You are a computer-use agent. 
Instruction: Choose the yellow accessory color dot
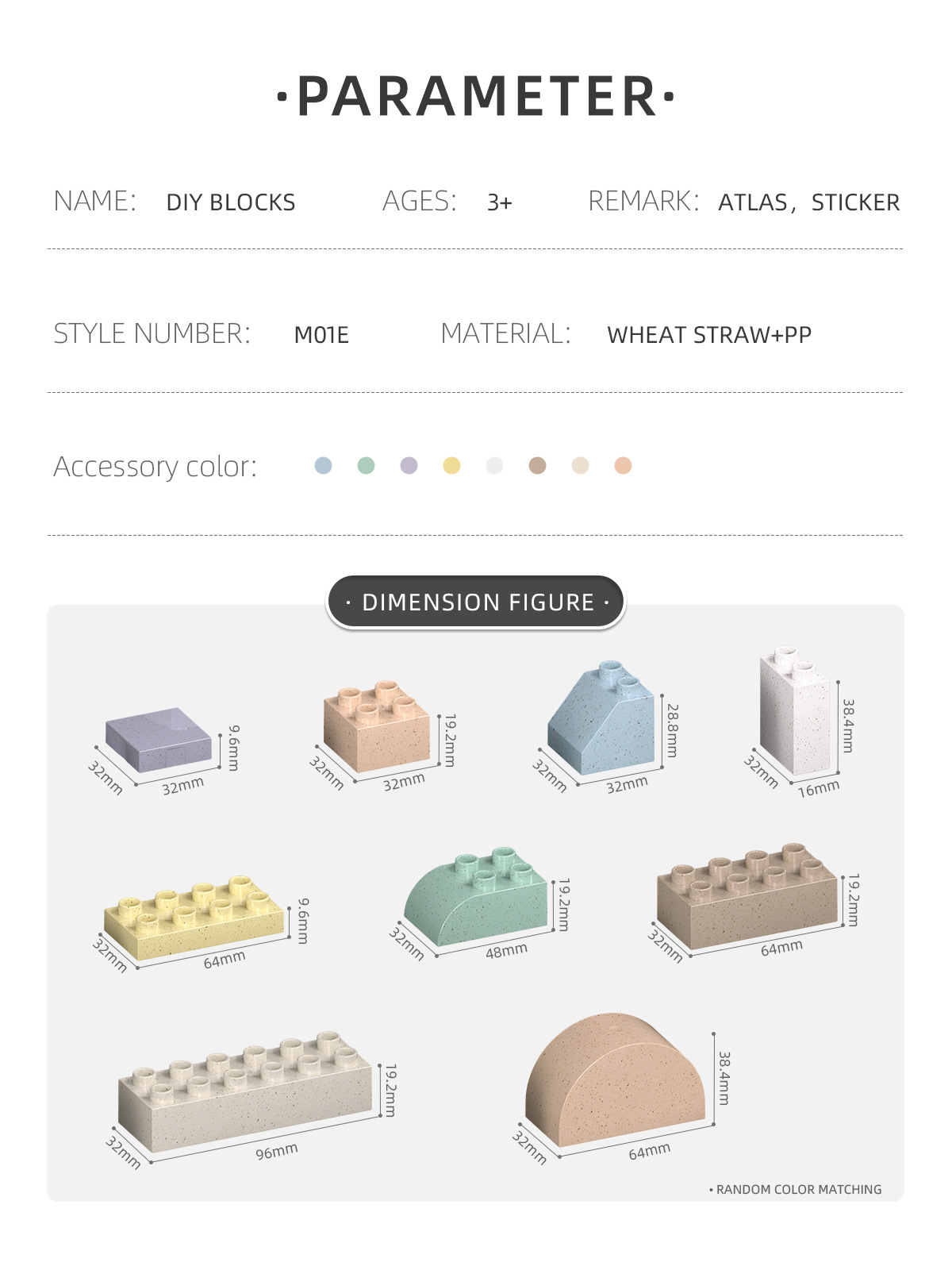[451, 466]
